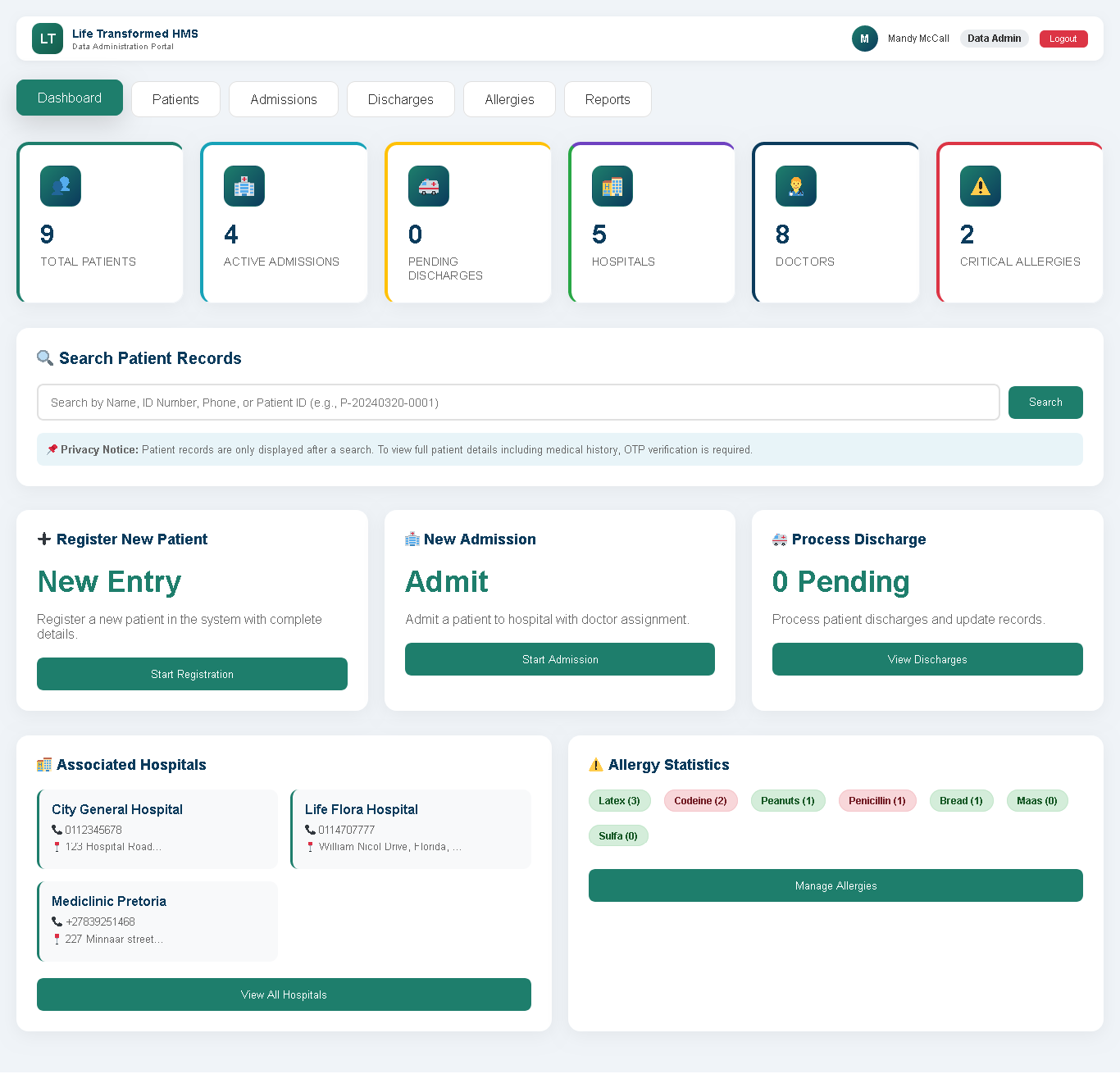Screen dimensions: 1120x1074
Task: Switch to the Patients tab
Action: (x=175, y=99)
